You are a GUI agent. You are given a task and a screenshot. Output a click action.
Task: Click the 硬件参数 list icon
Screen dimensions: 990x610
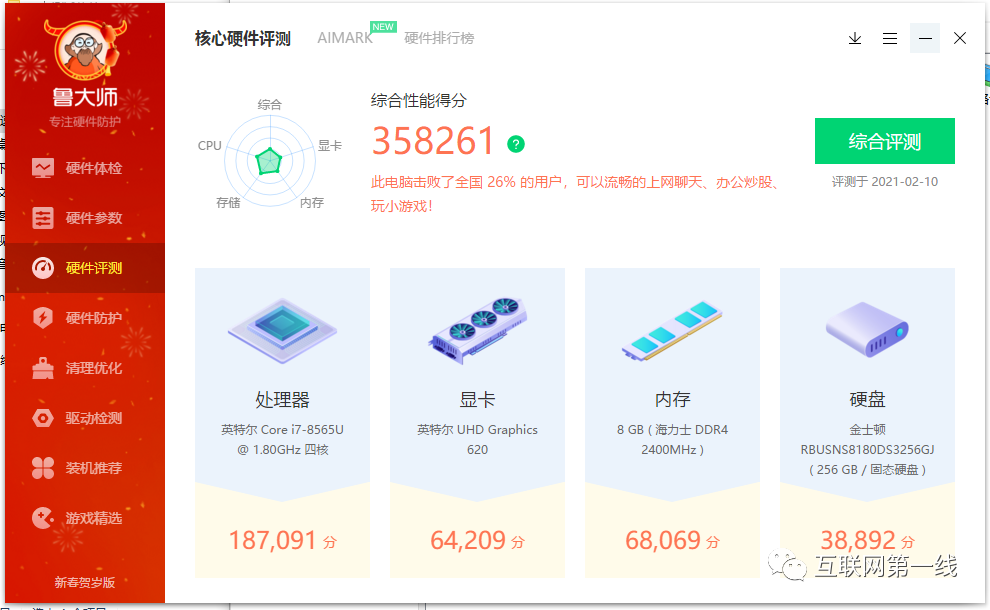(43, 218)
